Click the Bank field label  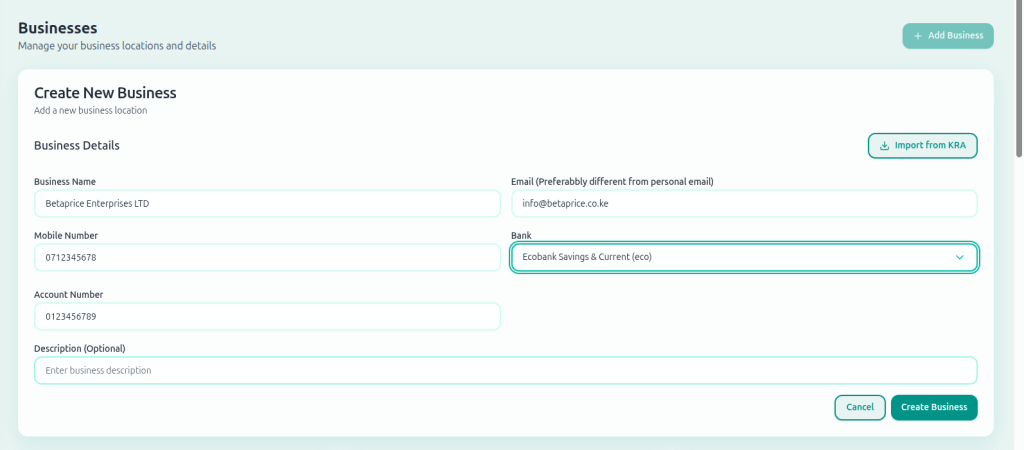(x=521, y=235)
